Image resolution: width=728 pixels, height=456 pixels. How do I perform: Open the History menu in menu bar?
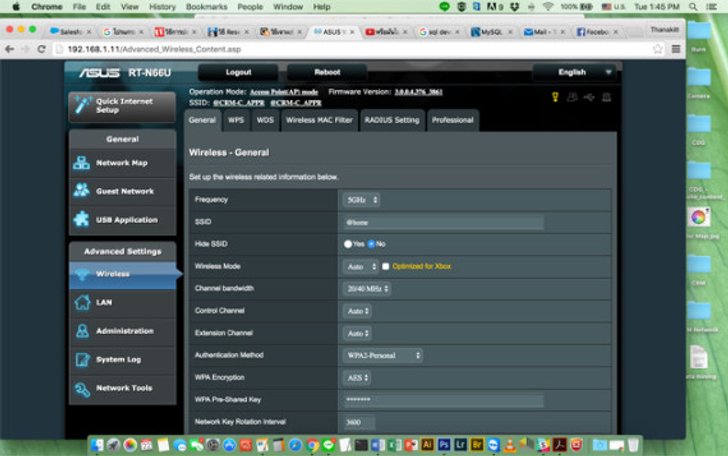click(162, 7)
